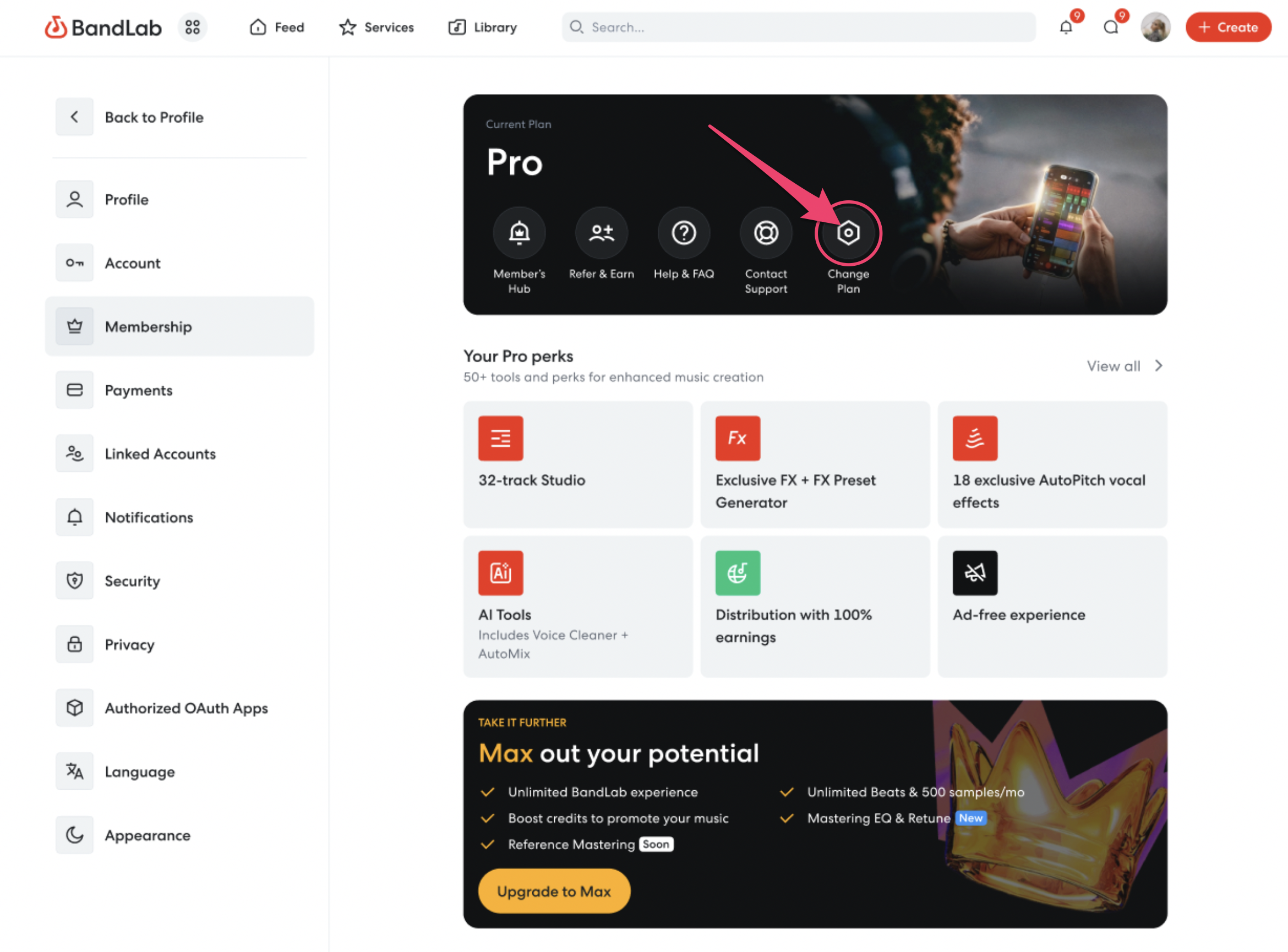Click Upgrade to Max button
The width and height of the screenshot is (1288, 952).
click(554, 891)
